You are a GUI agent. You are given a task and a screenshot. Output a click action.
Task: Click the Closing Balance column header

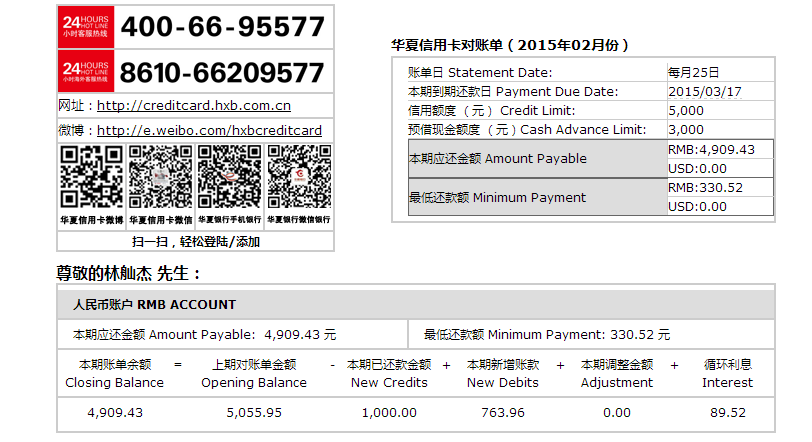114,374
